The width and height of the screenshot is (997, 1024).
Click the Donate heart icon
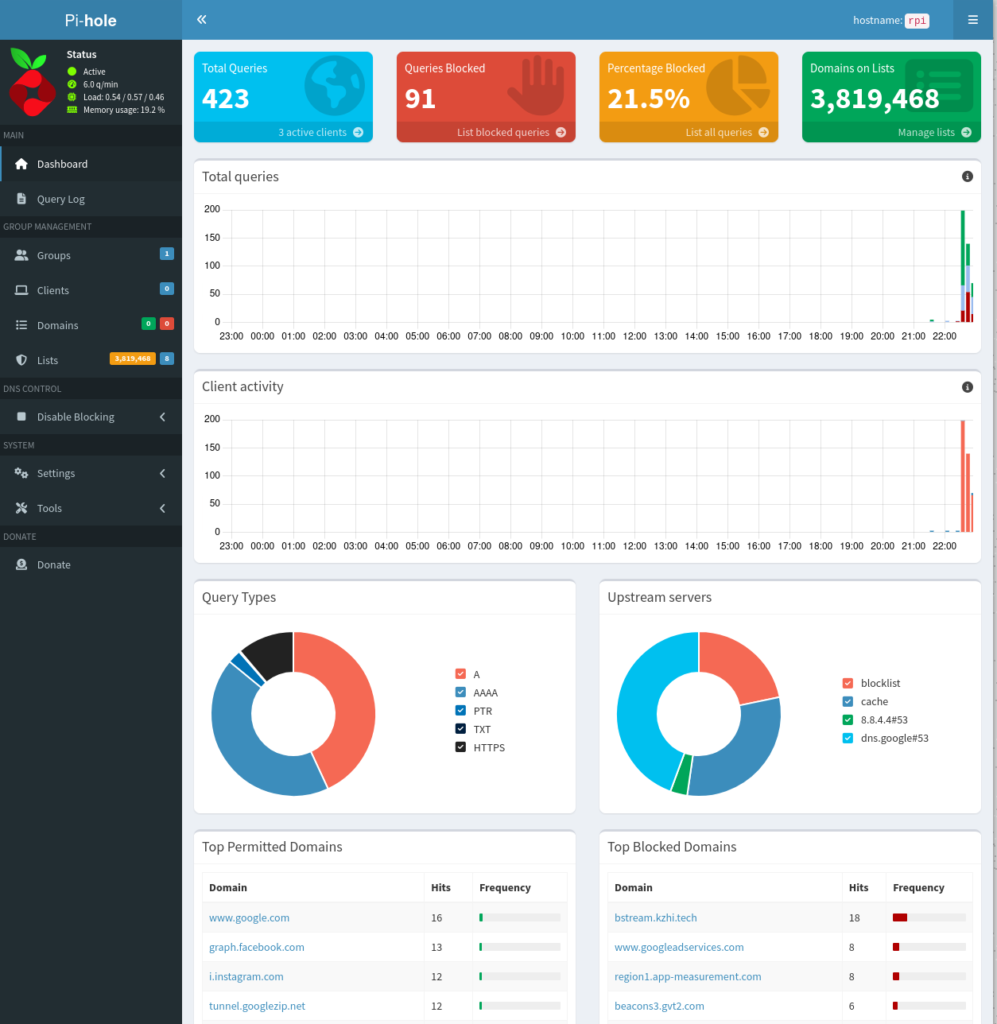click(22, 564)
